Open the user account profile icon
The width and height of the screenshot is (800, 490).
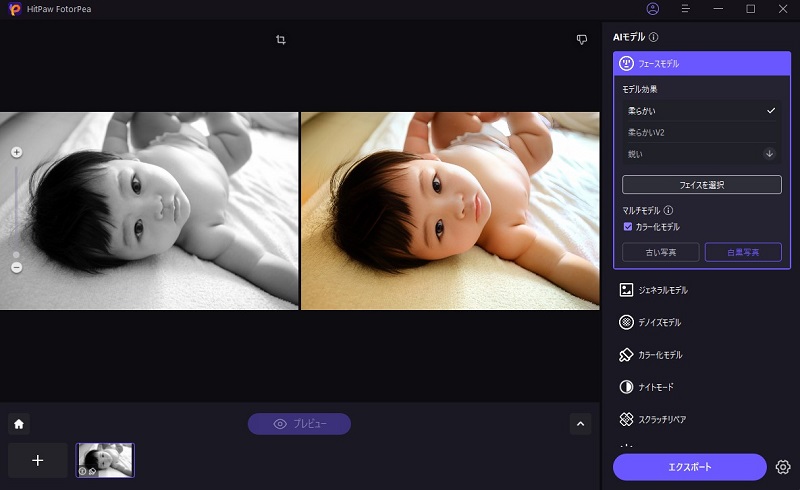point(653,9)
